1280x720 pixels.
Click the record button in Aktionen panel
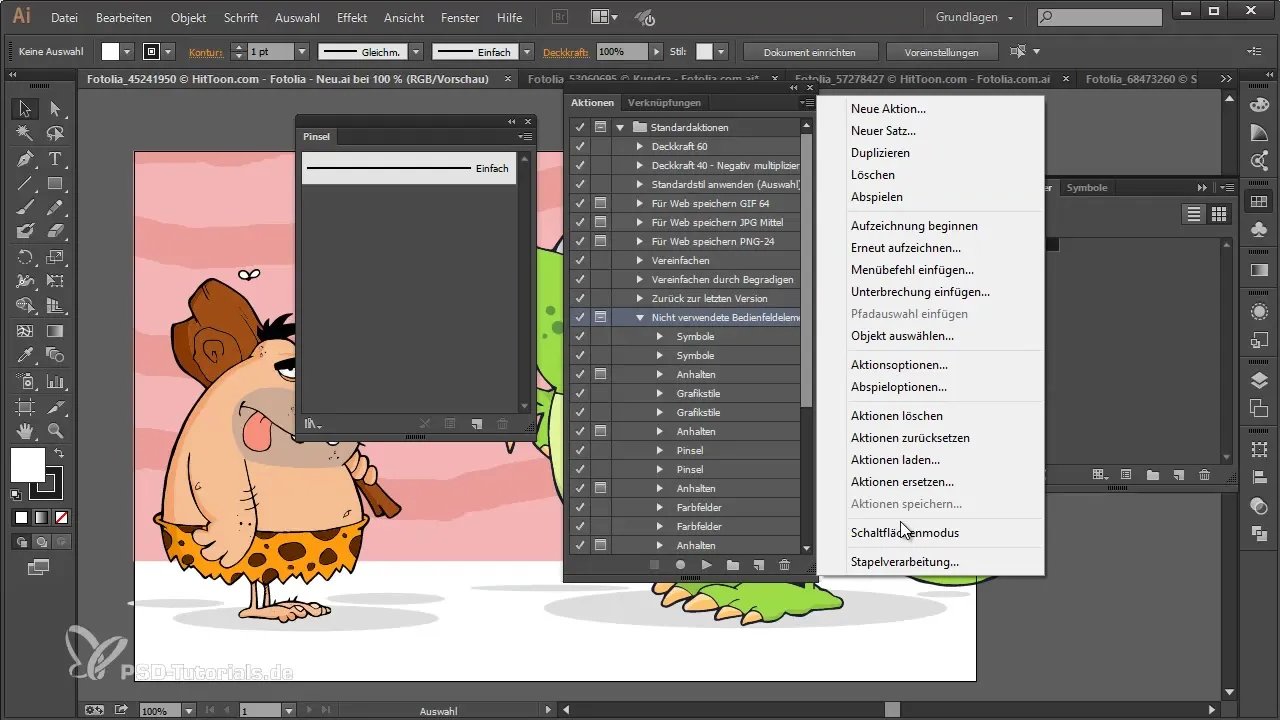pyautogui.click(x=680, y=565)
